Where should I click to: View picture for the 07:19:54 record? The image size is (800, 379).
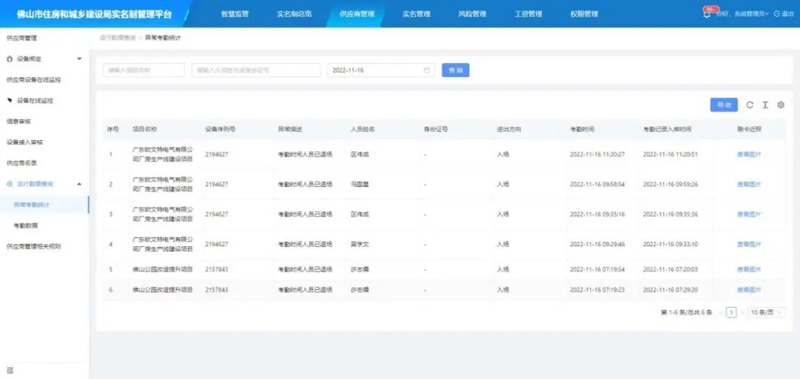pyautogui.click(x=749, y=269)
